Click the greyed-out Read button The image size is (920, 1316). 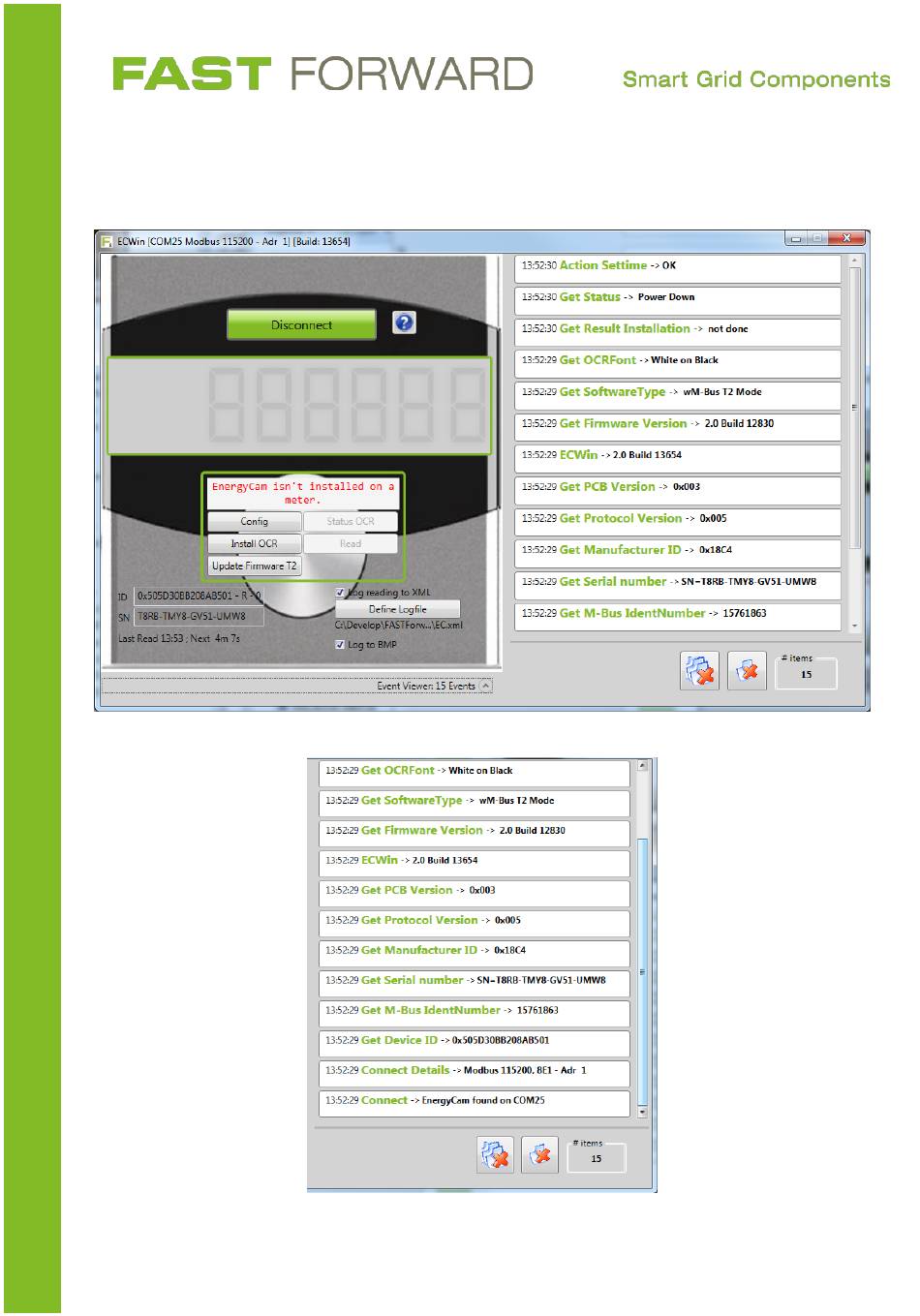(x=351, y=543)
